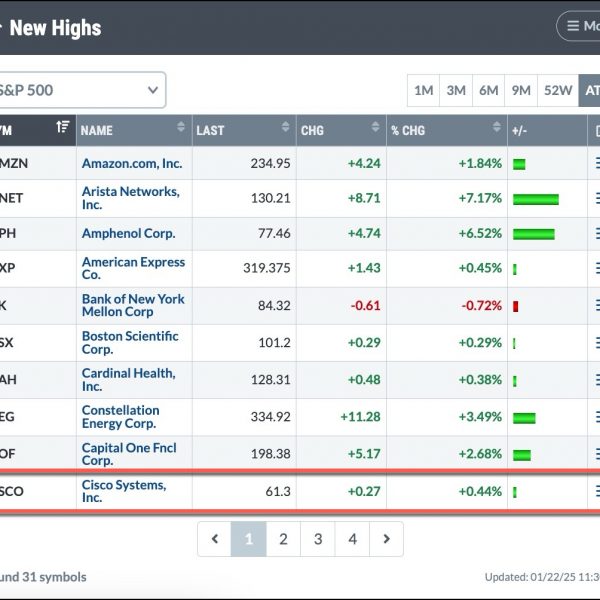Select the 1M timeframe tab

pyautogui.click(x=424, y=91)
